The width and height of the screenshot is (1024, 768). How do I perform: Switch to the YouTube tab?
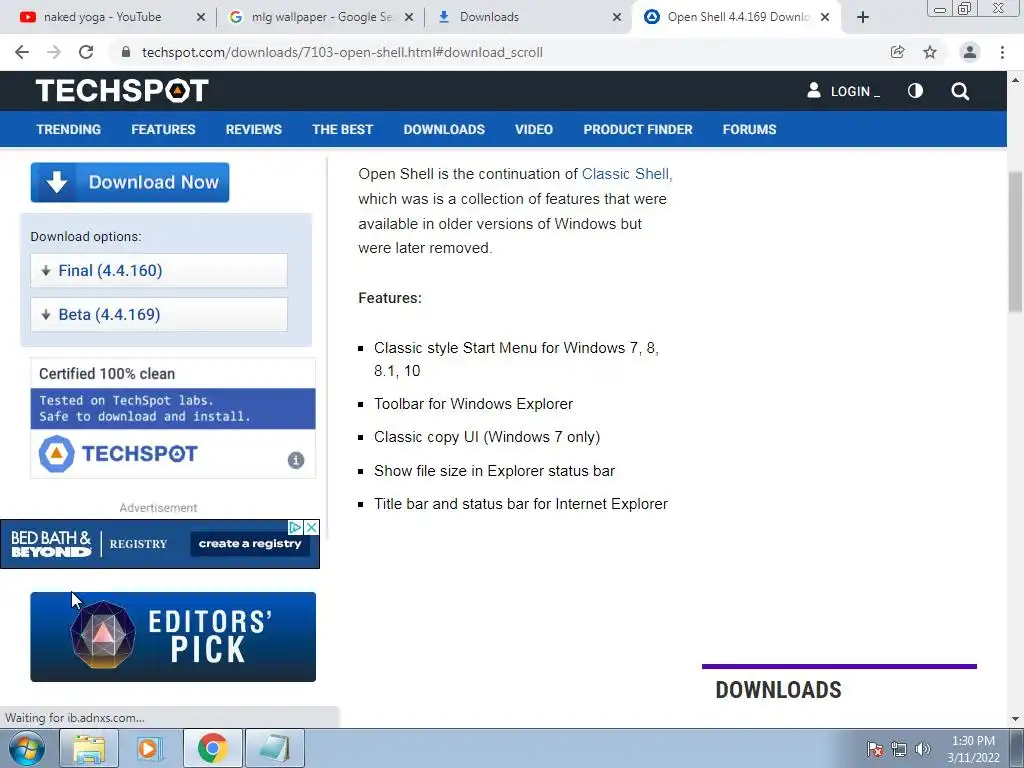pyautogui.click(x=102, y=17)
